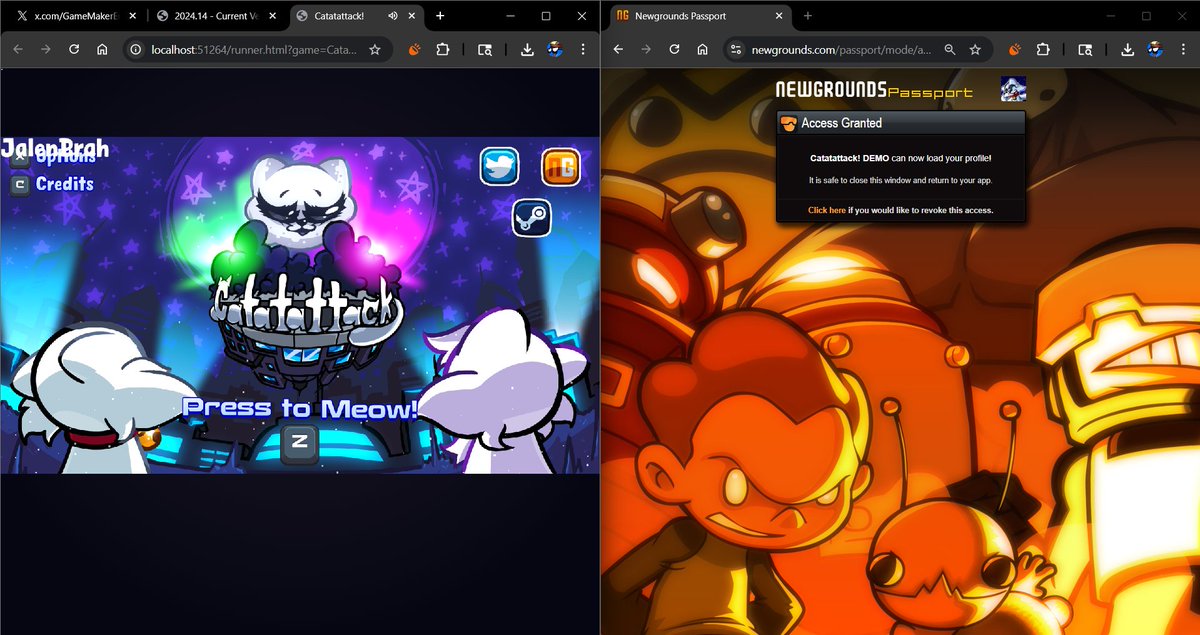Open tab search icon in localhost window
Viewport: 1200px width, 635px height.
click(484, 49)
